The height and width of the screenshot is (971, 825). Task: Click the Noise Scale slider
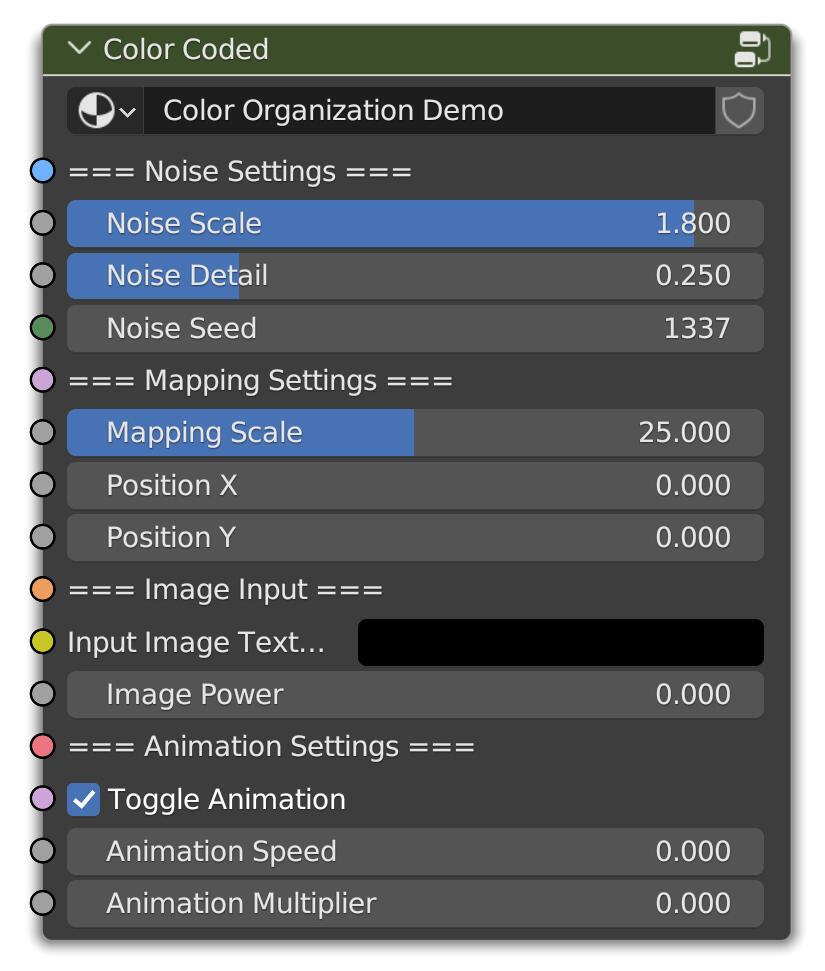tap(414, 223)
